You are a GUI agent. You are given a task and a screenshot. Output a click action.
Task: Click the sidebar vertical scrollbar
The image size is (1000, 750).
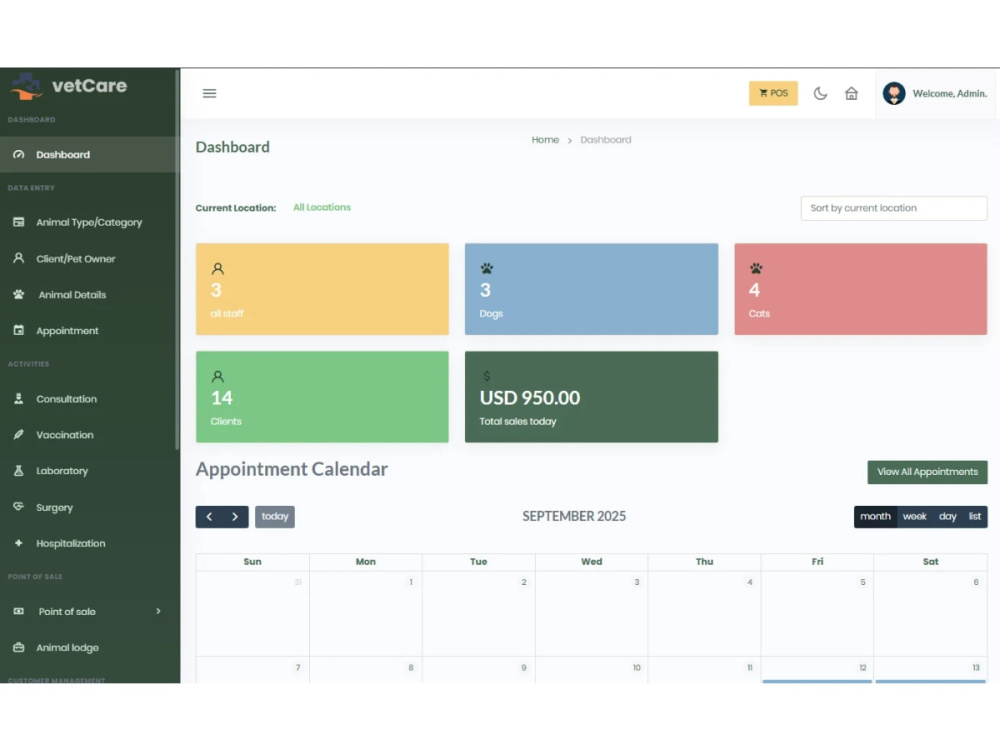tap(177, 258)
